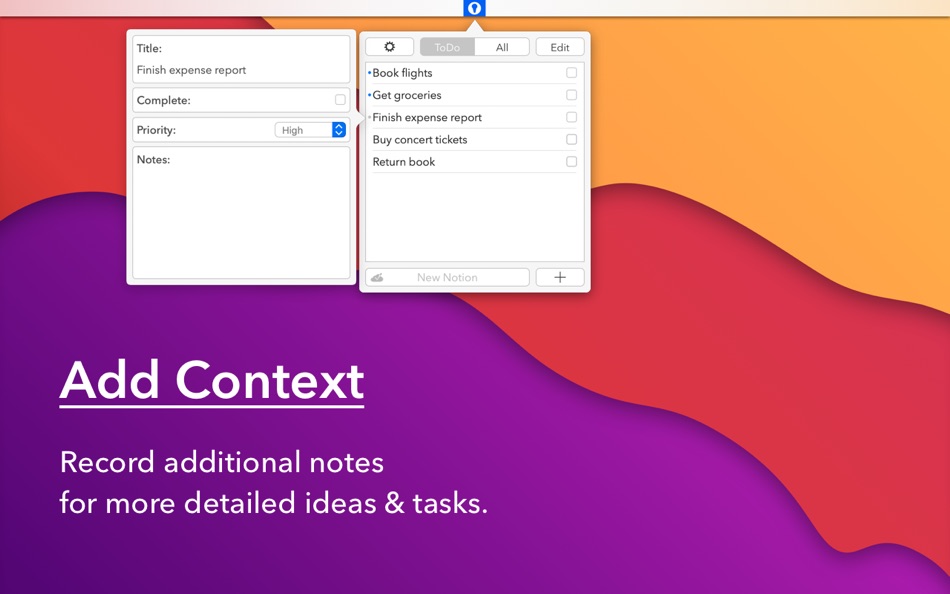Image resolution: width=950 pixels, height=594 pixels.
Task: Check the Complete checkbox in the detail panel
Action: pos(339,99)
